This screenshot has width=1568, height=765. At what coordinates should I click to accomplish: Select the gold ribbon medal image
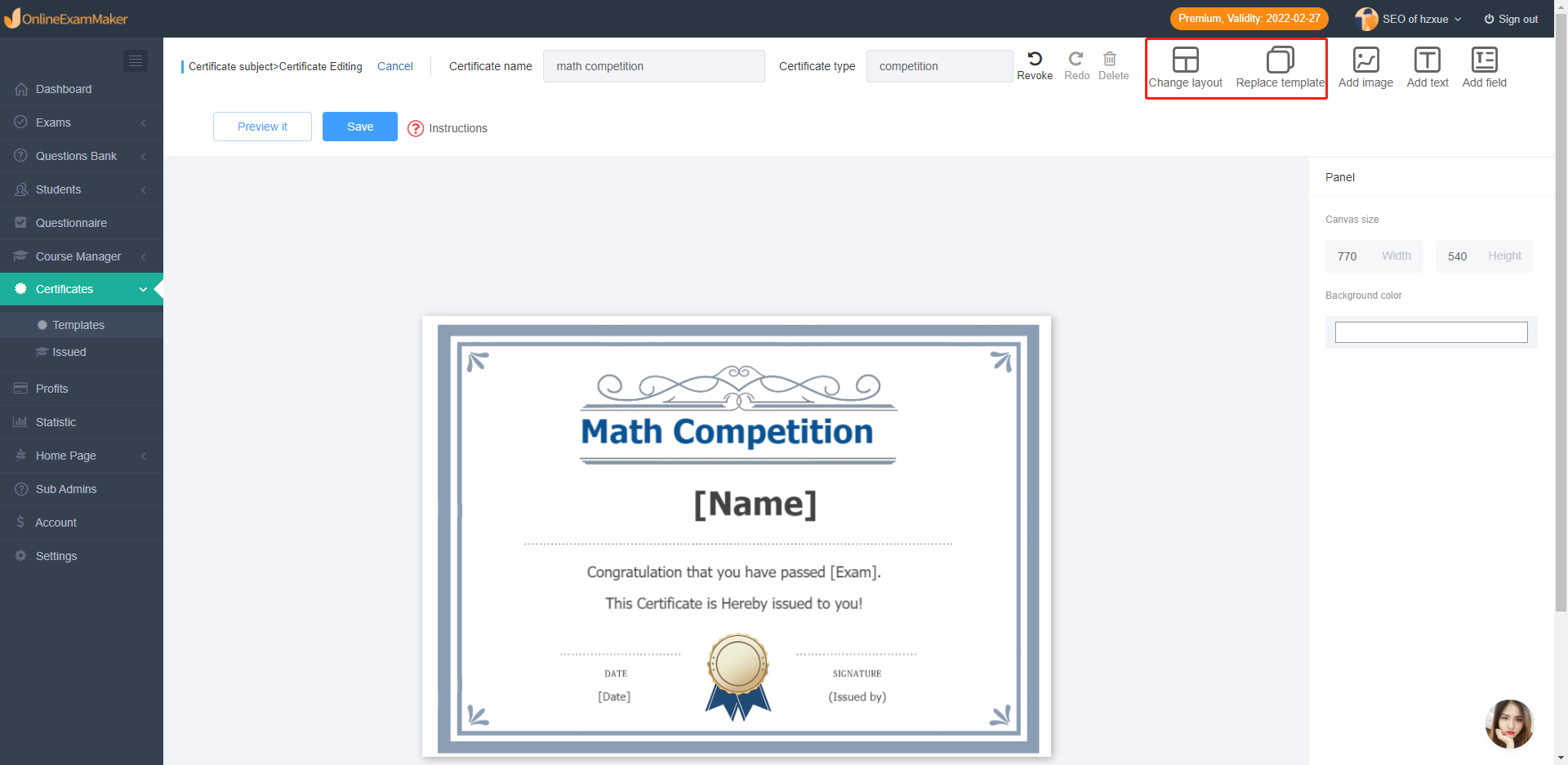[738, 677]
